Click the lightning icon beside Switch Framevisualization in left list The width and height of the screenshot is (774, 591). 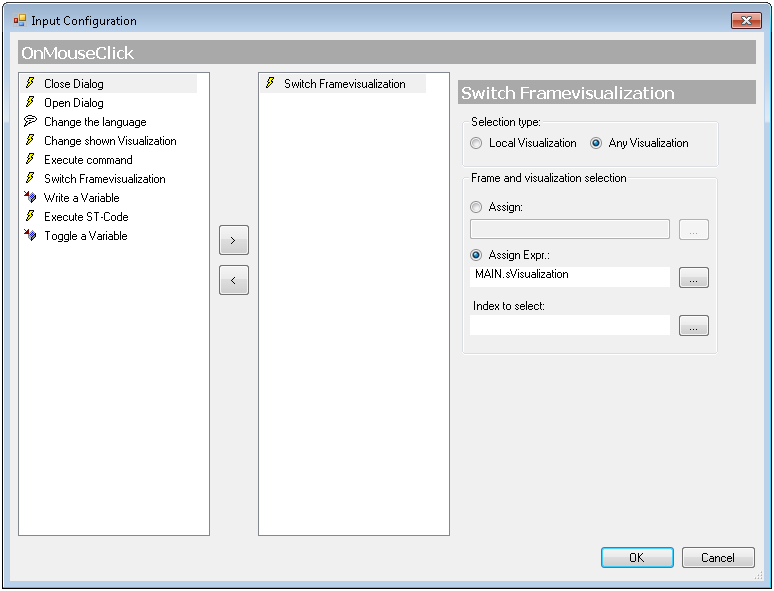[30, 178]
